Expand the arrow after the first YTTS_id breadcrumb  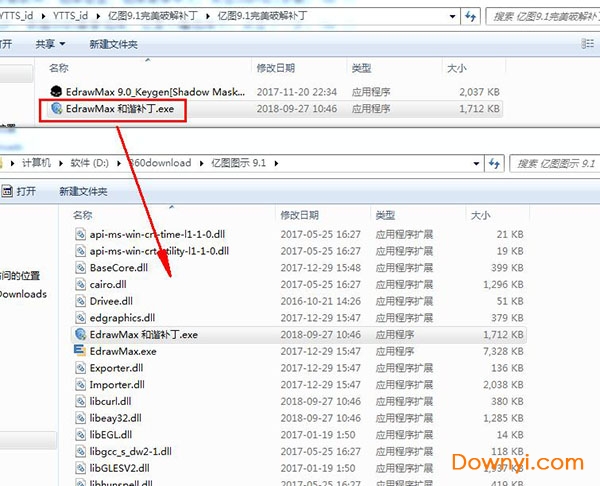point(43,16)
